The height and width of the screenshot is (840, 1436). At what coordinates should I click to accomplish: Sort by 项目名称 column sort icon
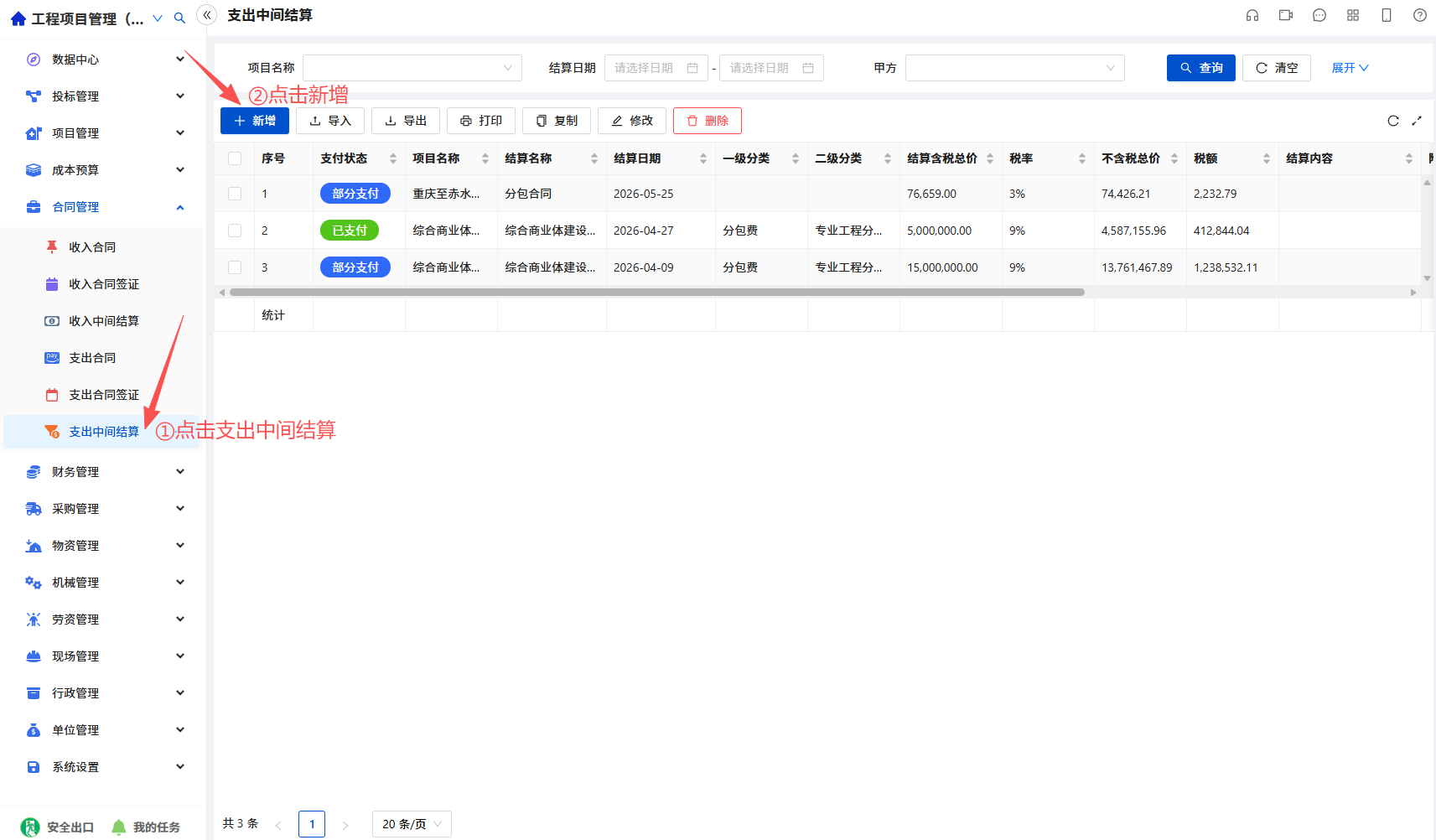click(485, 158)
